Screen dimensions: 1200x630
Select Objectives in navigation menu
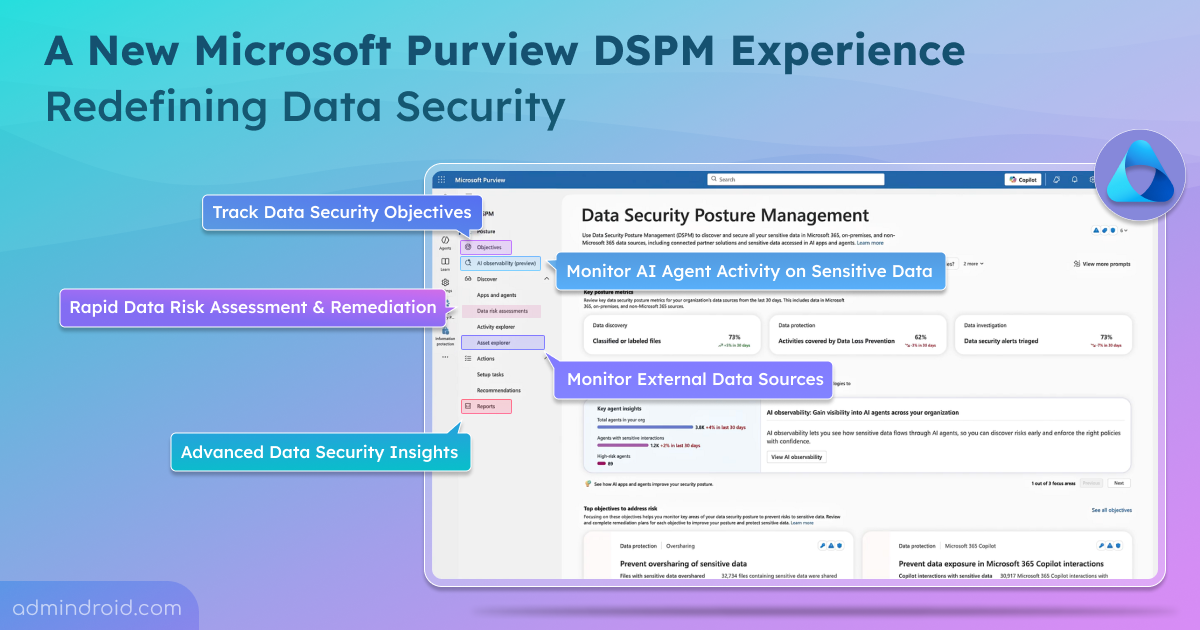click(x=487, y=247)
